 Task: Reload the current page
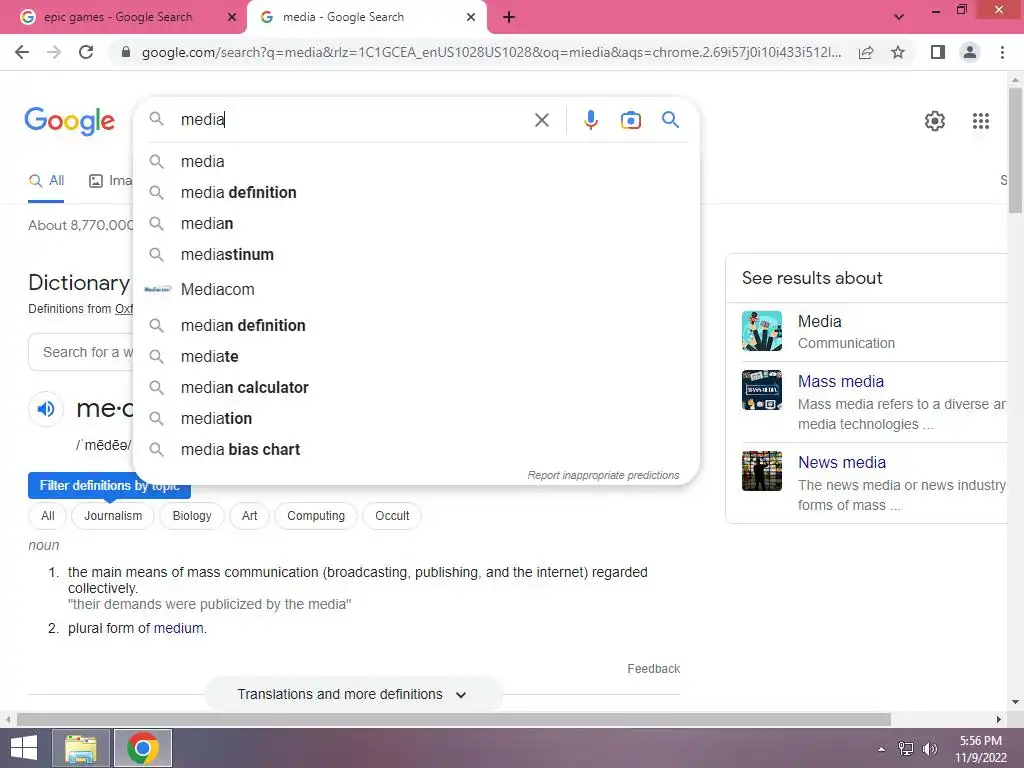tap(86, 52)
